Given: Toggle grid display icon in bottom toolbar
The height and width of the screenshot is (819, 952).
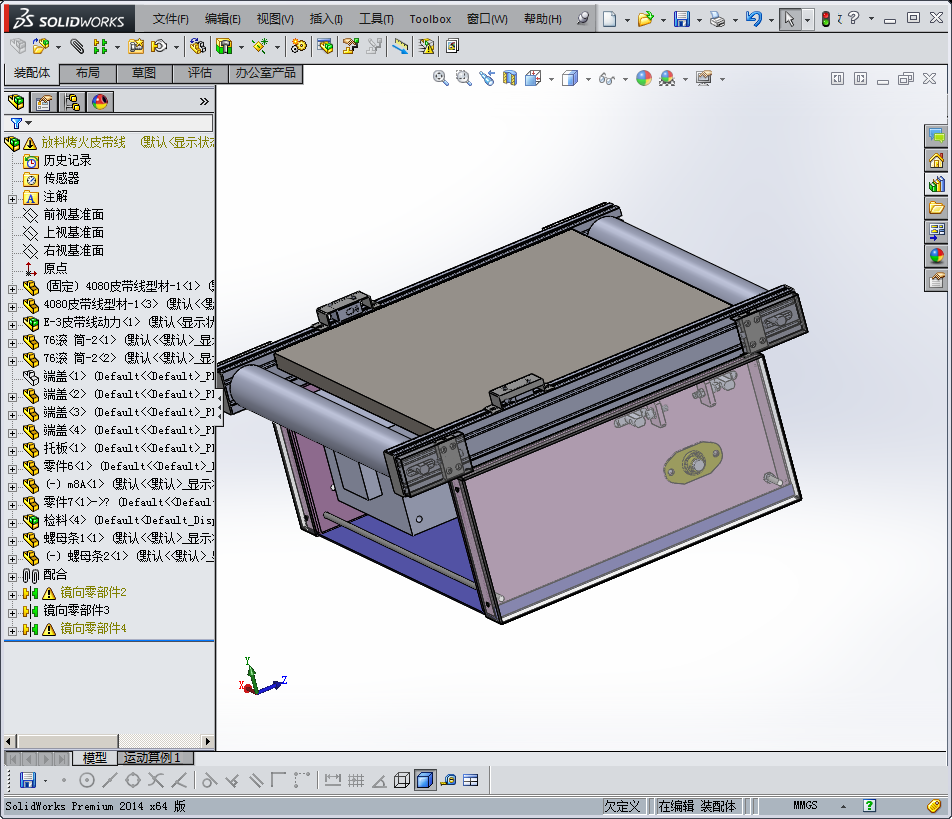Looking at the screenshot, I should [356, 780].
